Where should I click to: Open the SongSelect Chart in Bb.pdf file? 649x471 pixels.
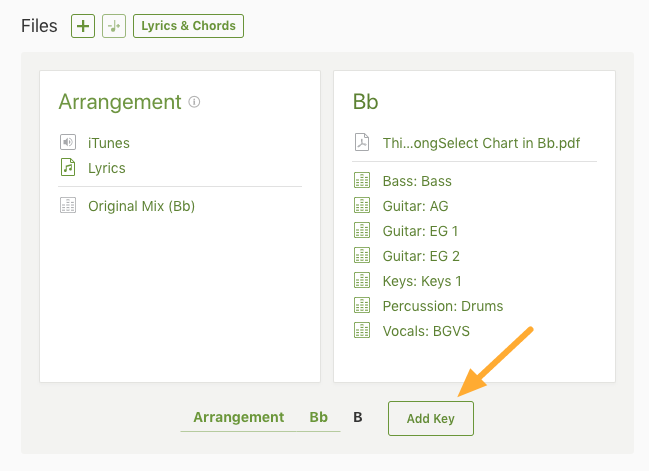click(x=481, y=143)
